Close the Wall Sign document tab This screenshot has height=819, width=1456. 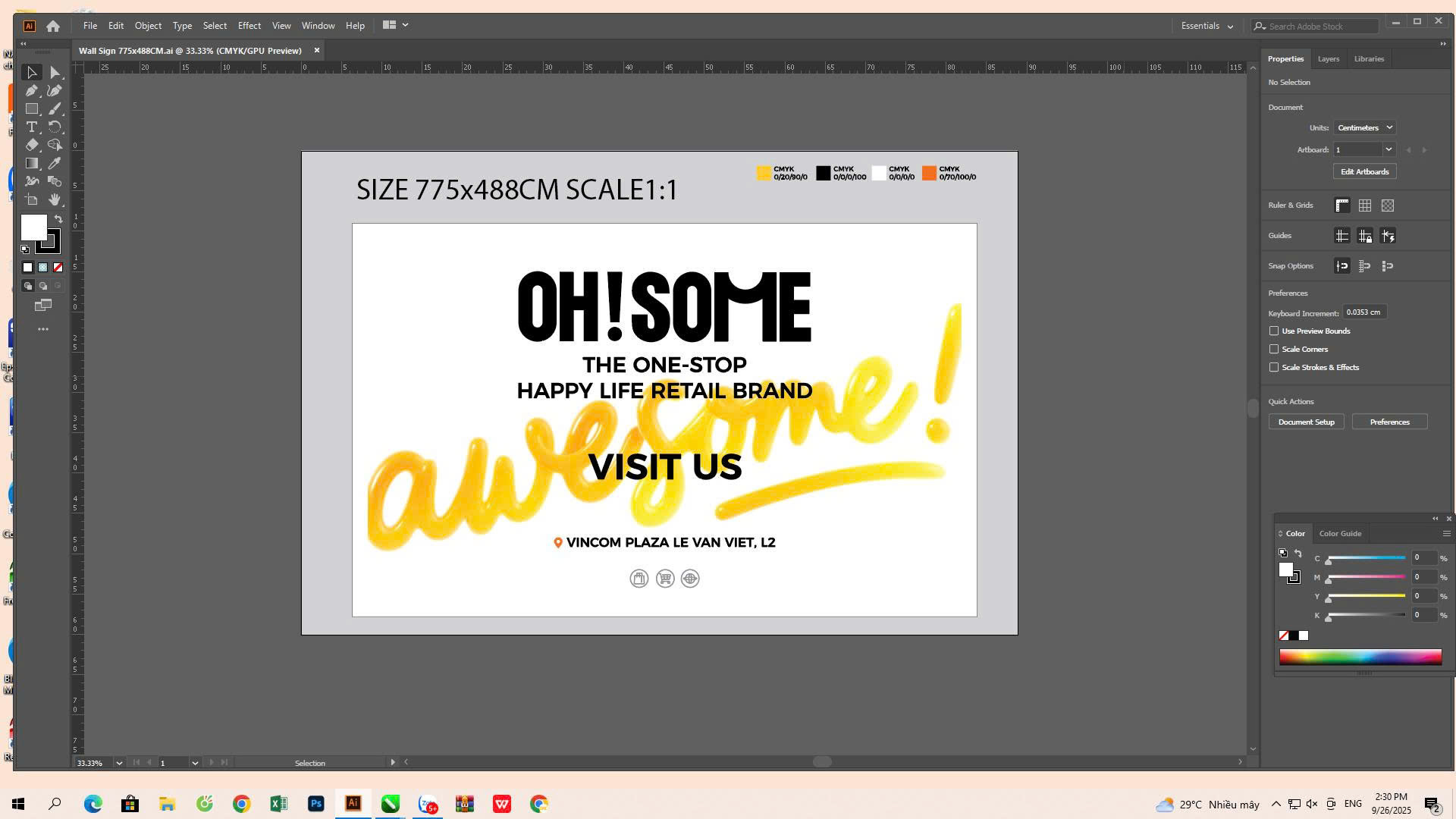(317, 51)
